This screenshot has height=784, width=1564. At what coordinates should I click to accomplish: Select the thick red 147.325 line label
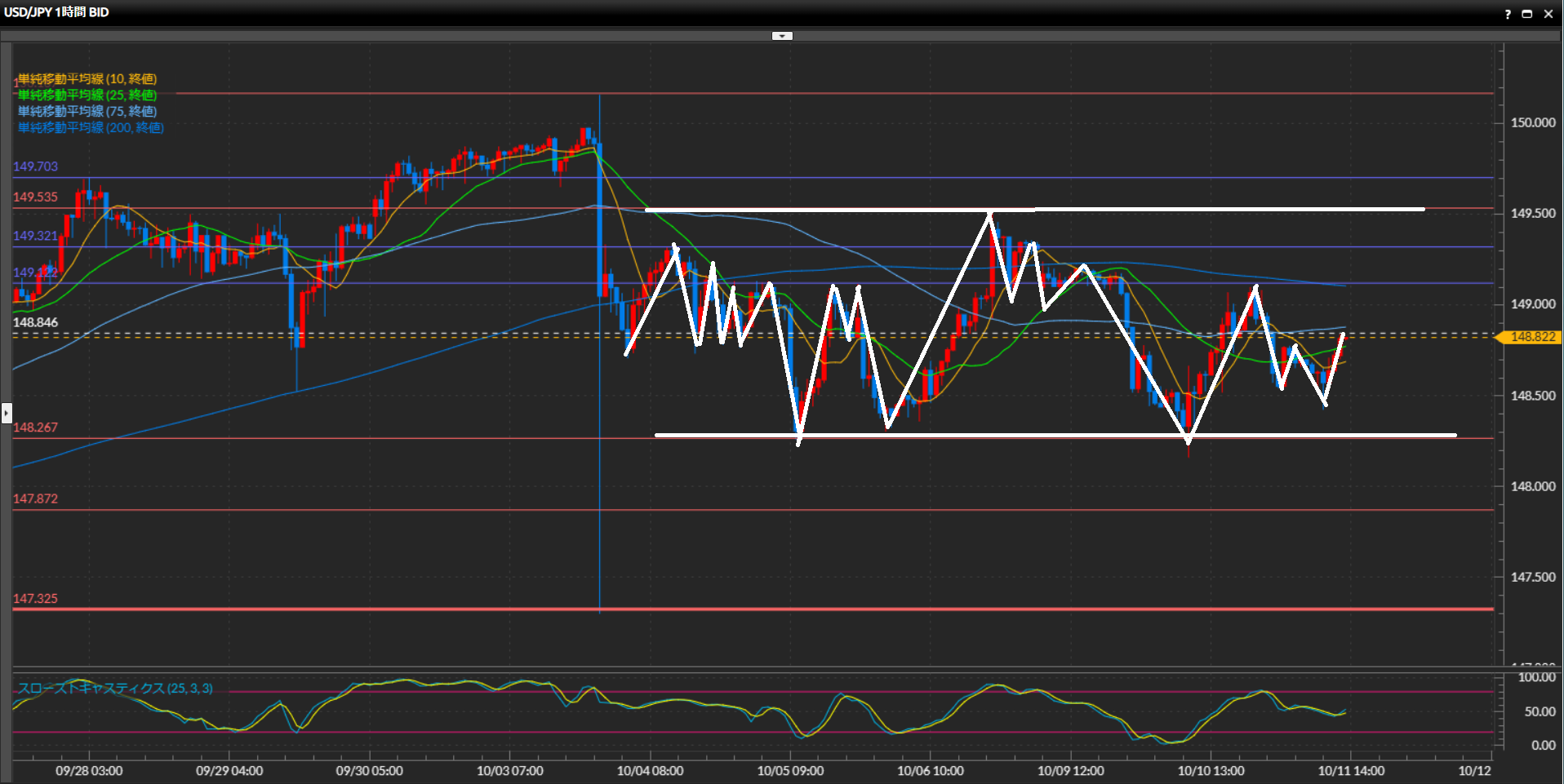pos(36,599)
